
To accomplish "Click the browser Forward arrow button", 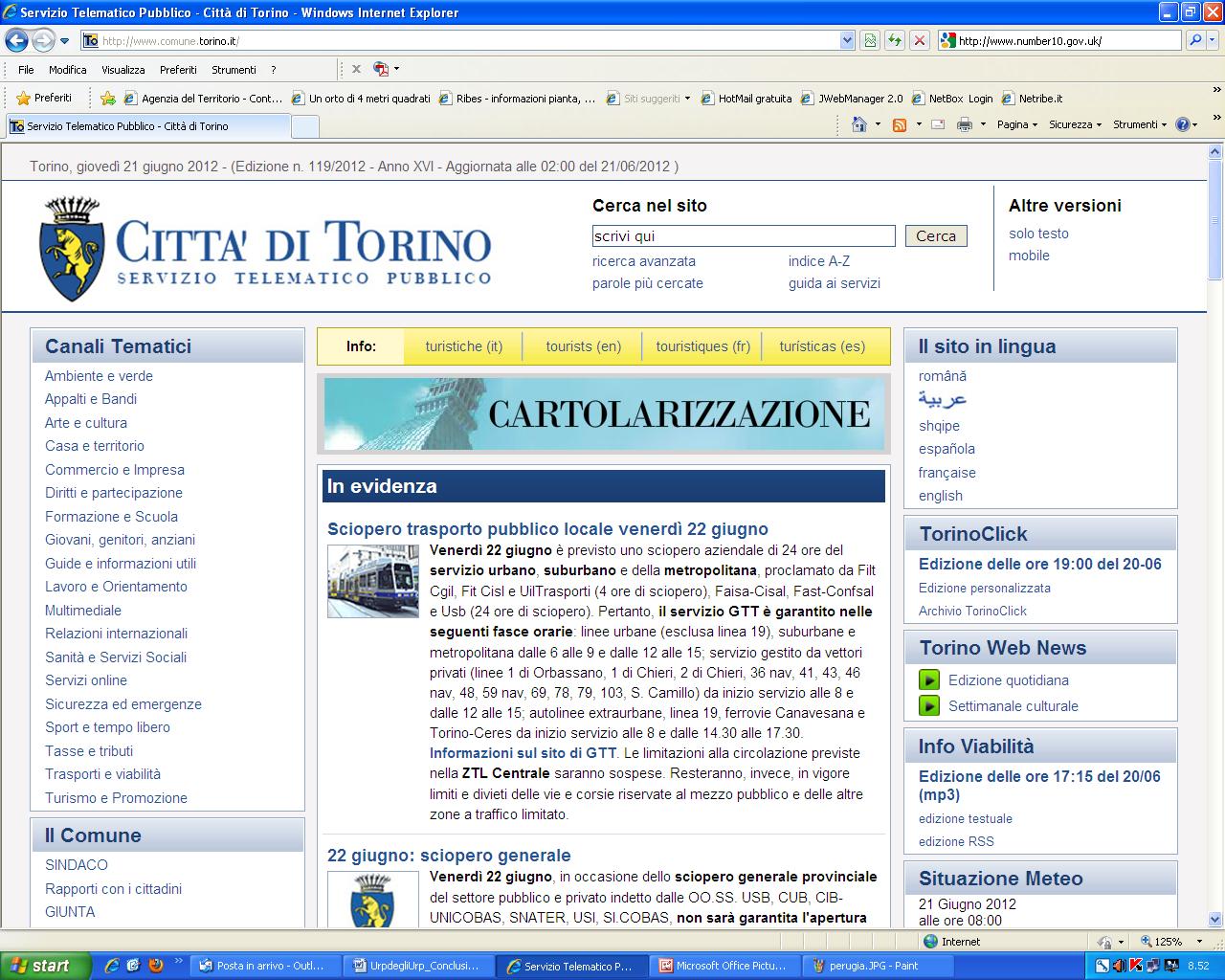I will [43, 40].
